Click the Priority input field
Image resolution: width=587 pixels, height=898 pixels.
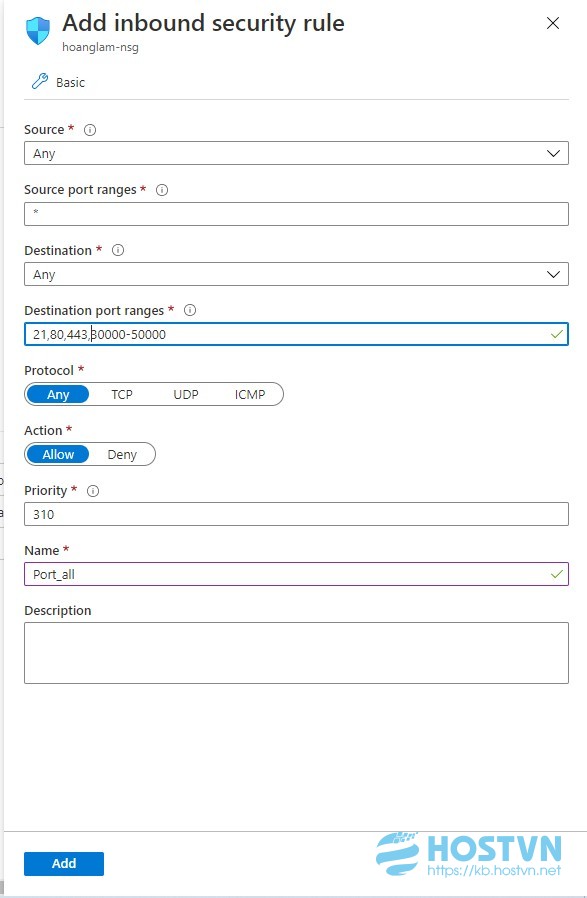[296, 514]
